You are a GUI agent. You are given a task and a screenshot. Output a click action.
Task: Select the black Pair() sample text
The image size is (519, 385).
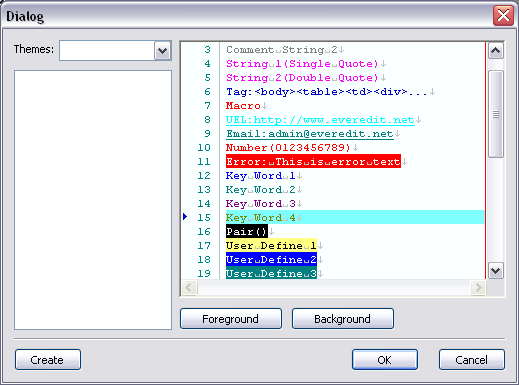[x=247, y=231]
